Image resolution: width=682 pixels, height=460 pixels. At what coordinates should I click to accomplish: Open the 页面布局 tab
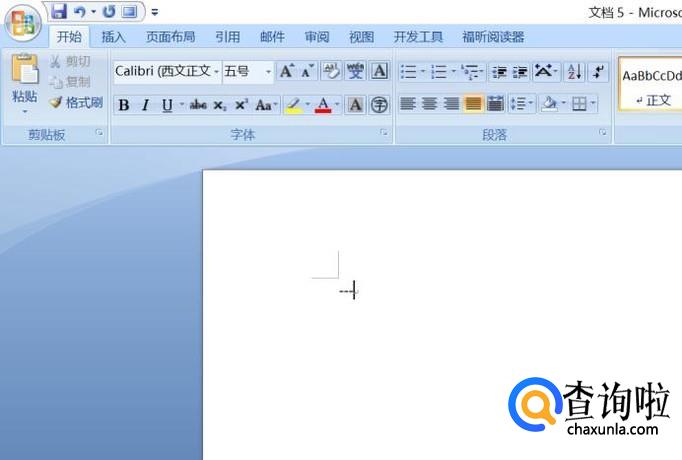click(x=170, y=37)
